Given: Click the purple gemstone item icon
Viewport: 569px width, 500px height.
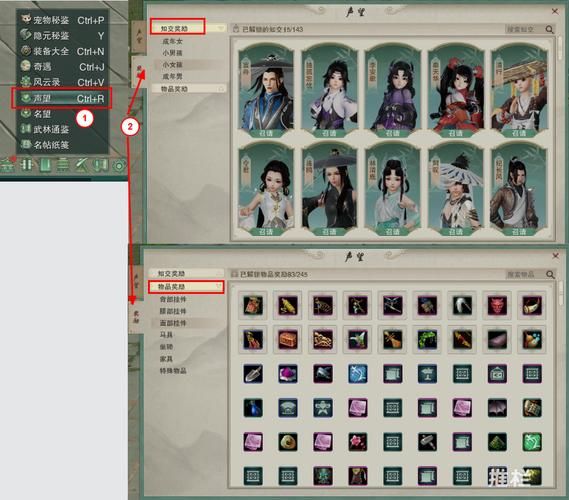Looking at the screenshot, I should (x=288, y=374).
